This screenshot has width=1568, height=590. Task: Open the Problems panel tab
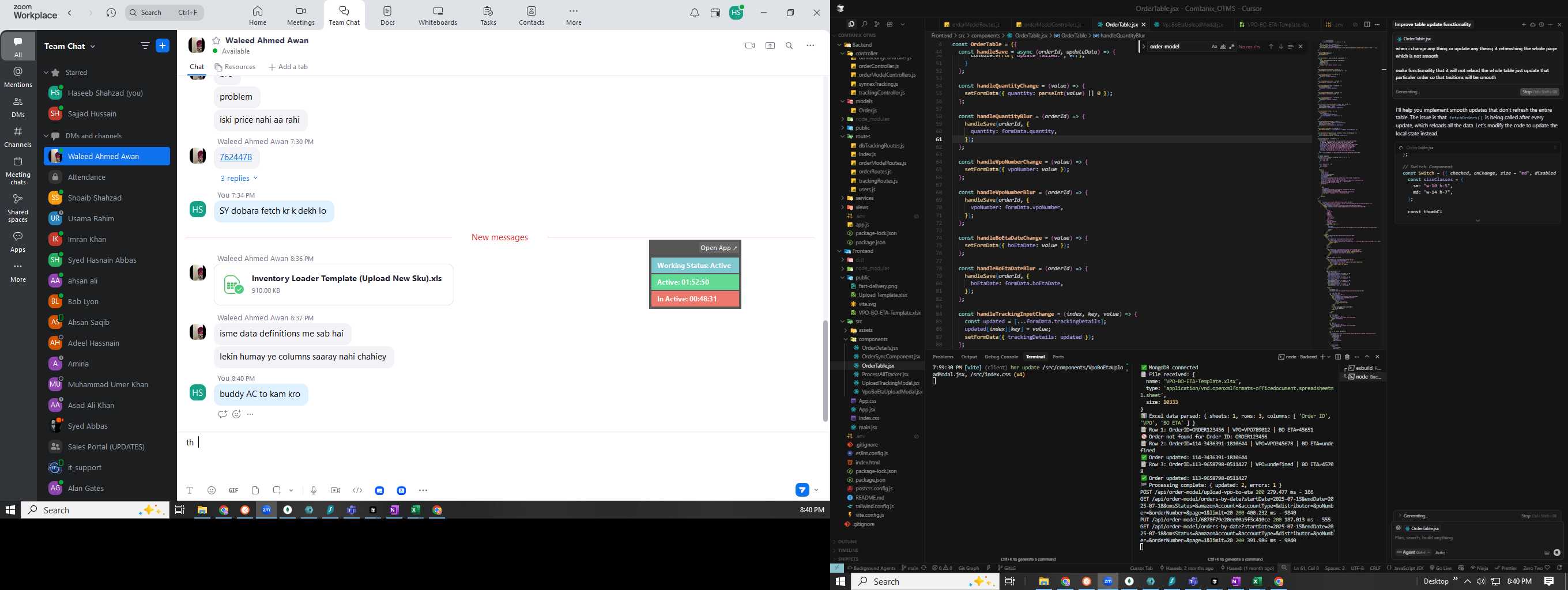point(943,357)
